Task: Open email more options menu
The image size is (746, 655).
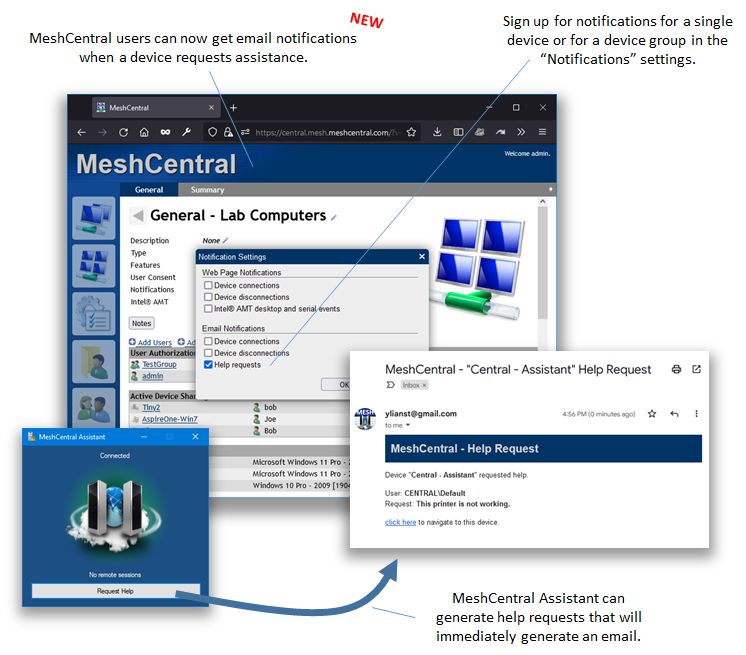Action: (696, 413)
